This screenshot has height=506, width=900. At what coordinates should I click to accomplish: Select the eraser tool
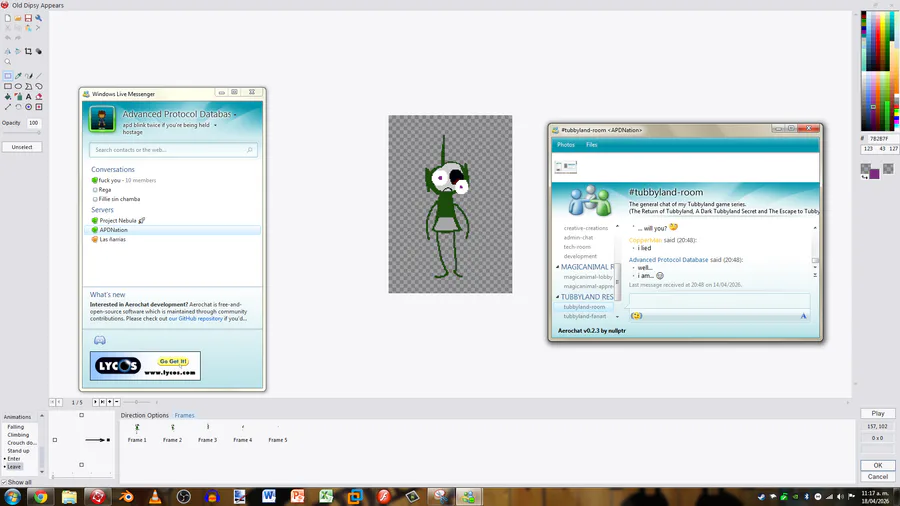click(x=38, y=96)
